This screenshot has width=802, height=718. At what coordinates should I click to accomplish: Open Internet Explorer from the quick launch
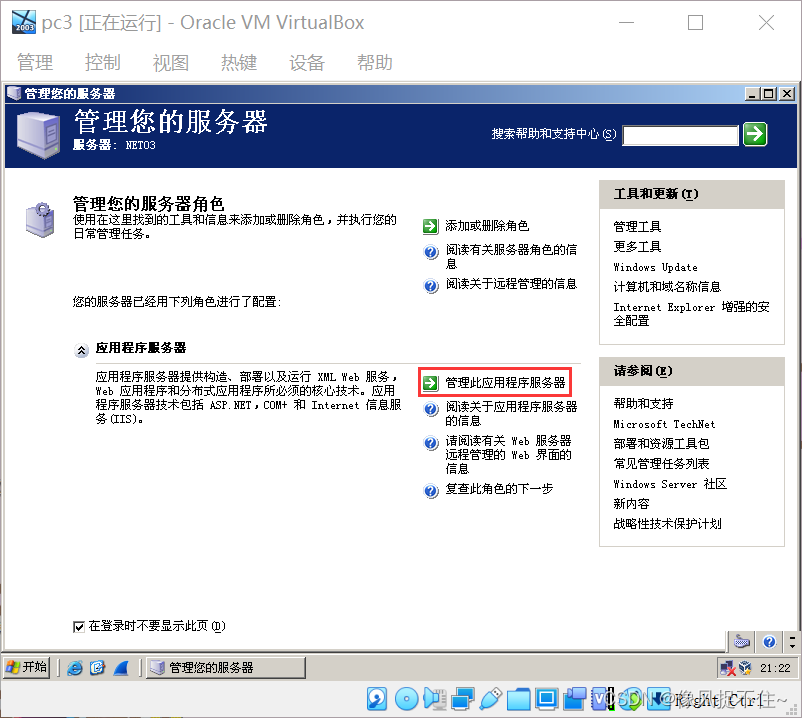click(x=75, y=668)
